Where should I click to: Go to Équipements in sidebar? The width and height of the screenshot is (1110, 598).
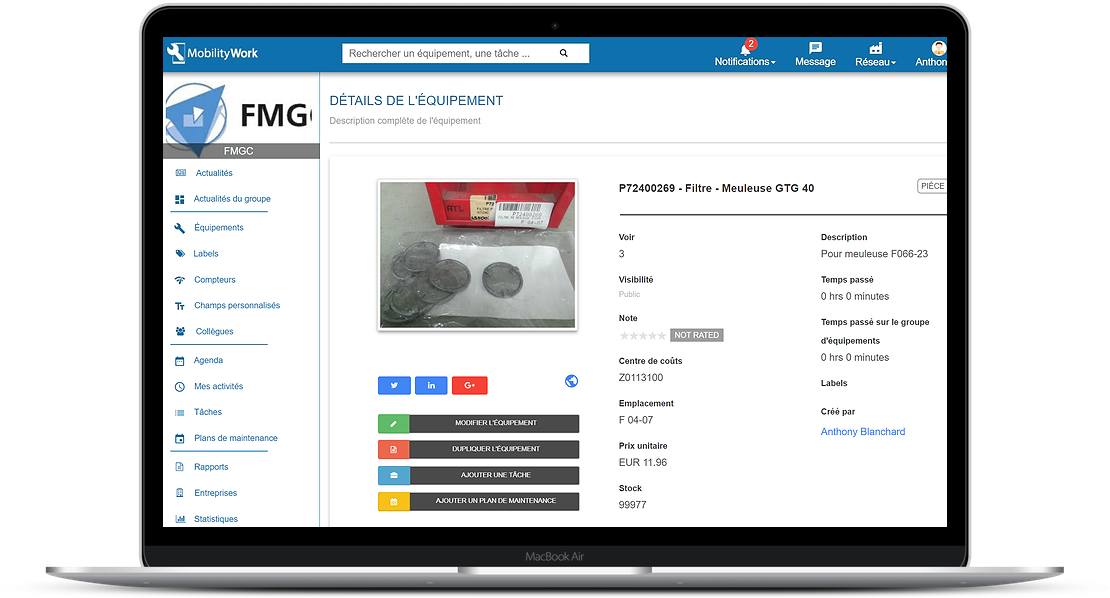click(219, 227)
